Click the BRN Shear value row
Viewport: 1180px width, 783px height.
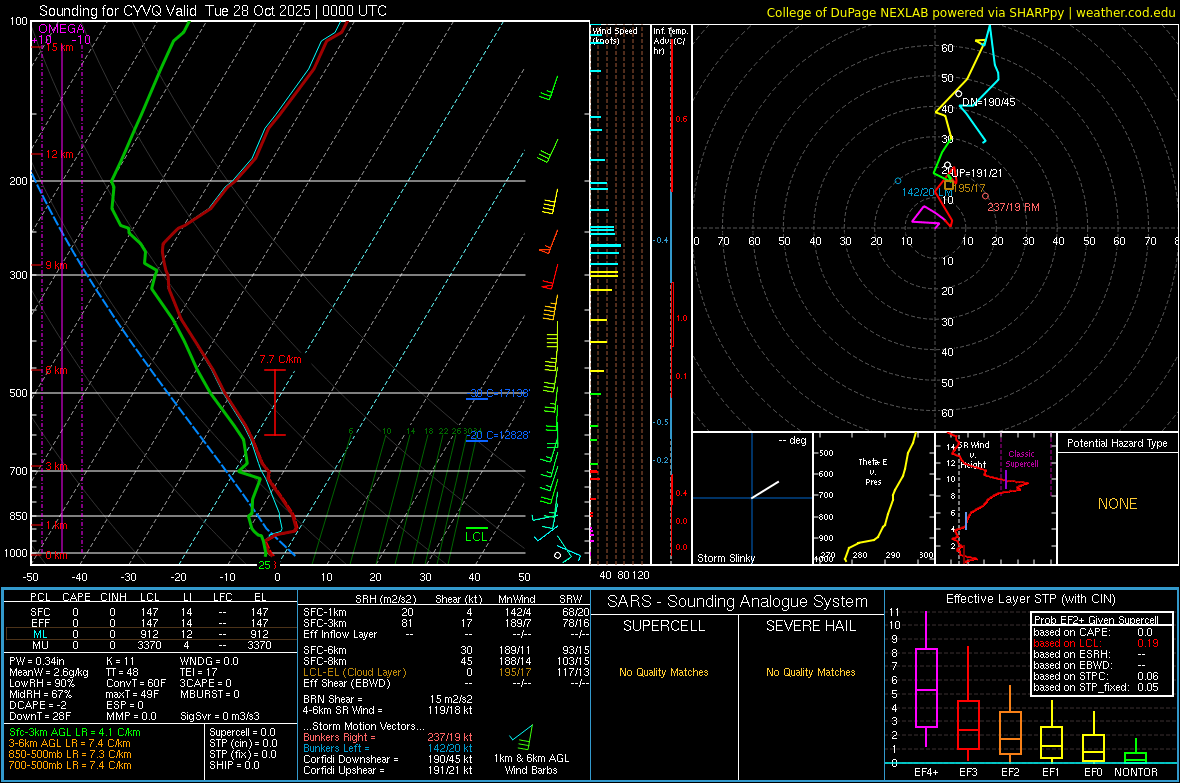click(x=388, y=699)
